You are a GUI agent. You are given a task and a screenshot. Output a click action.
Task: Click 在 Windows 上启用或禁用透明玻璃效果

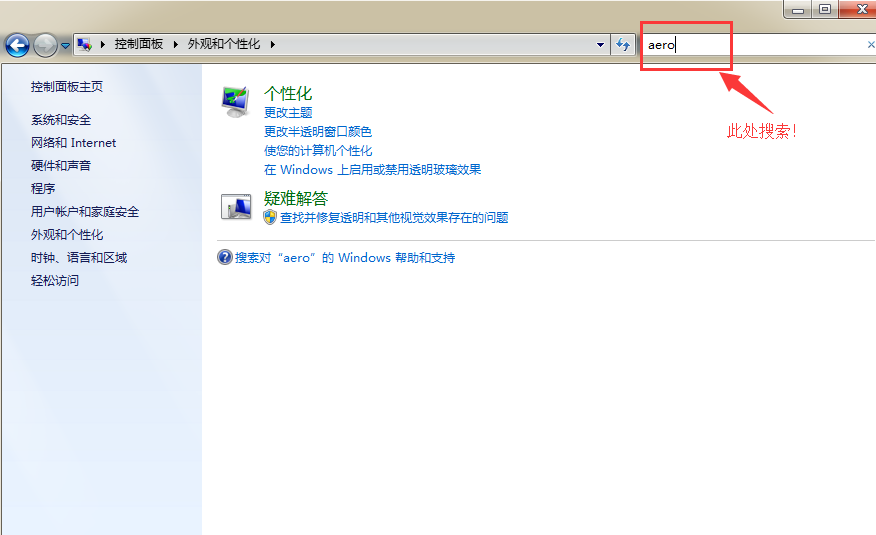click(x=373, y=170)
